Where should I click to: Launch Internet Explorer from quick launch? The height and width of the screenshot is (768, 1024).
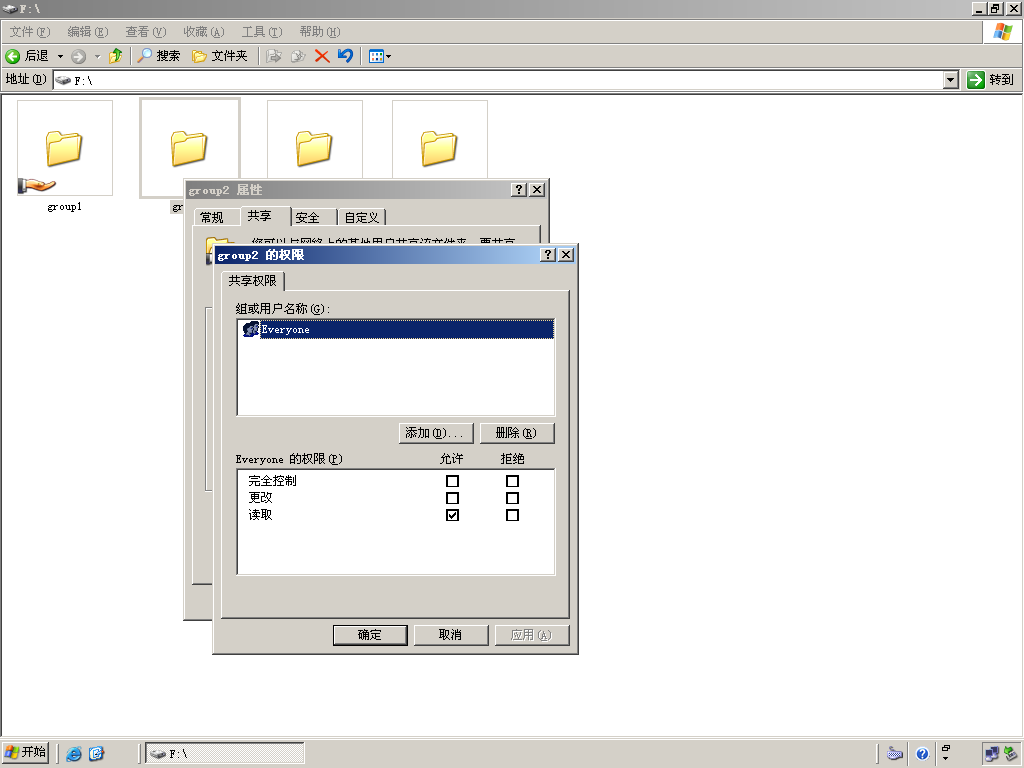(74, 754)
